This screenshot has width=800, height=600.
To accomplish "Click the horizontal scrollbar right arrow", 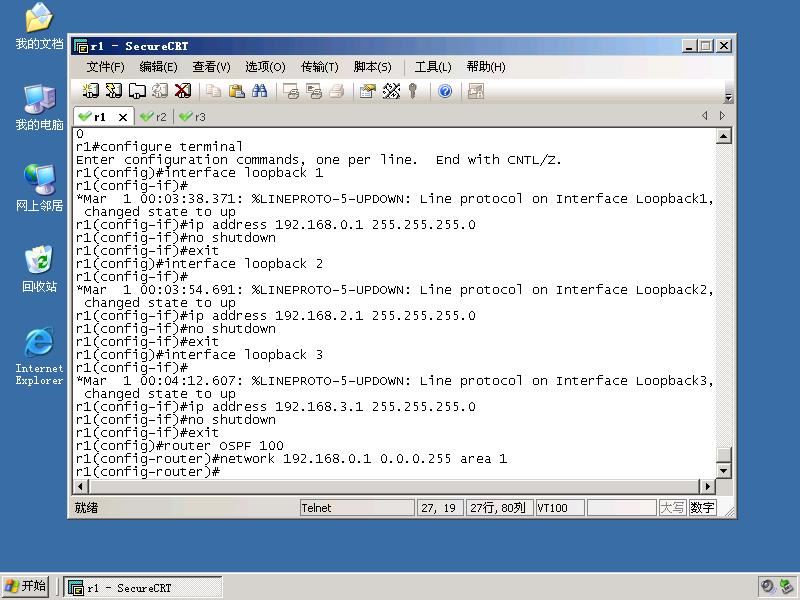I will tap(707, 486).
